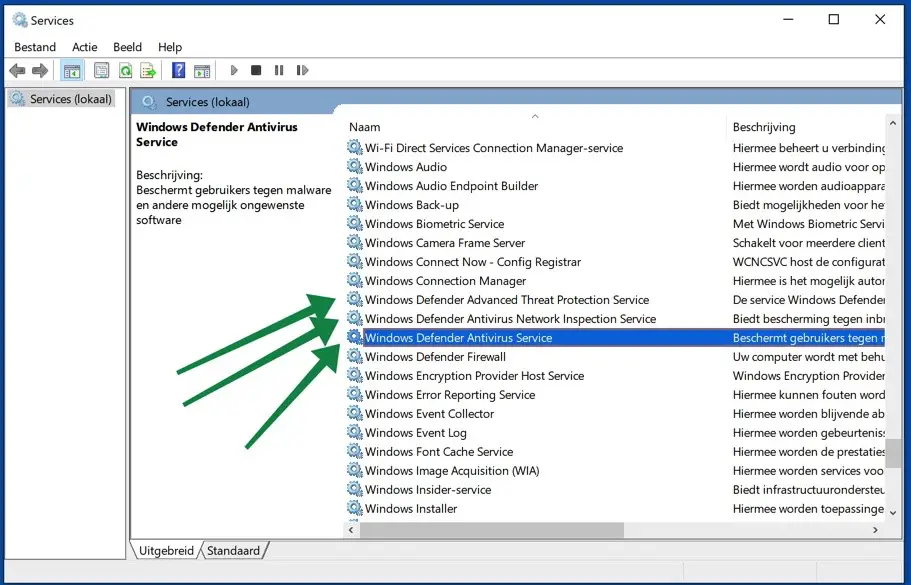The width and height of the screenshot is (911, 585).
Task: Click gear icon of Windows Event Log row
Action: point(354,432)
